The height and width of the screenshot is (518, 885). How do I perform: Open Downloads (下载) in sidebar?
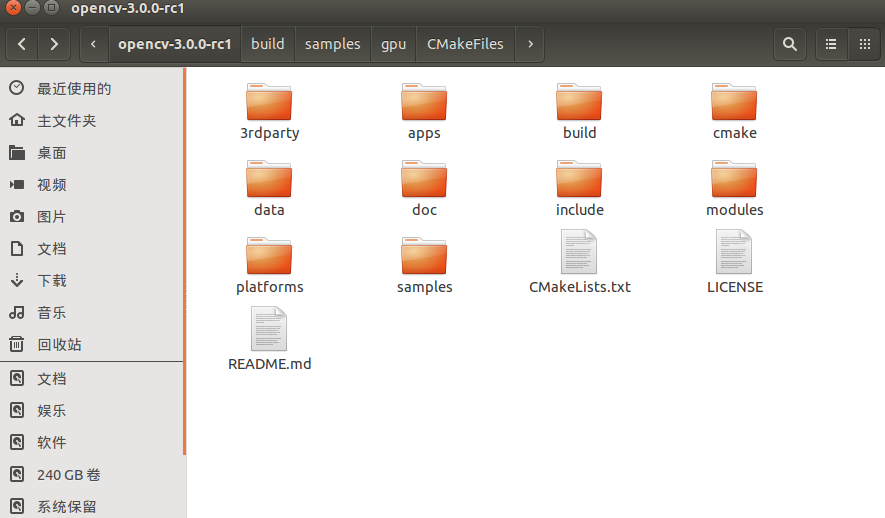click(x=91, y=280)
